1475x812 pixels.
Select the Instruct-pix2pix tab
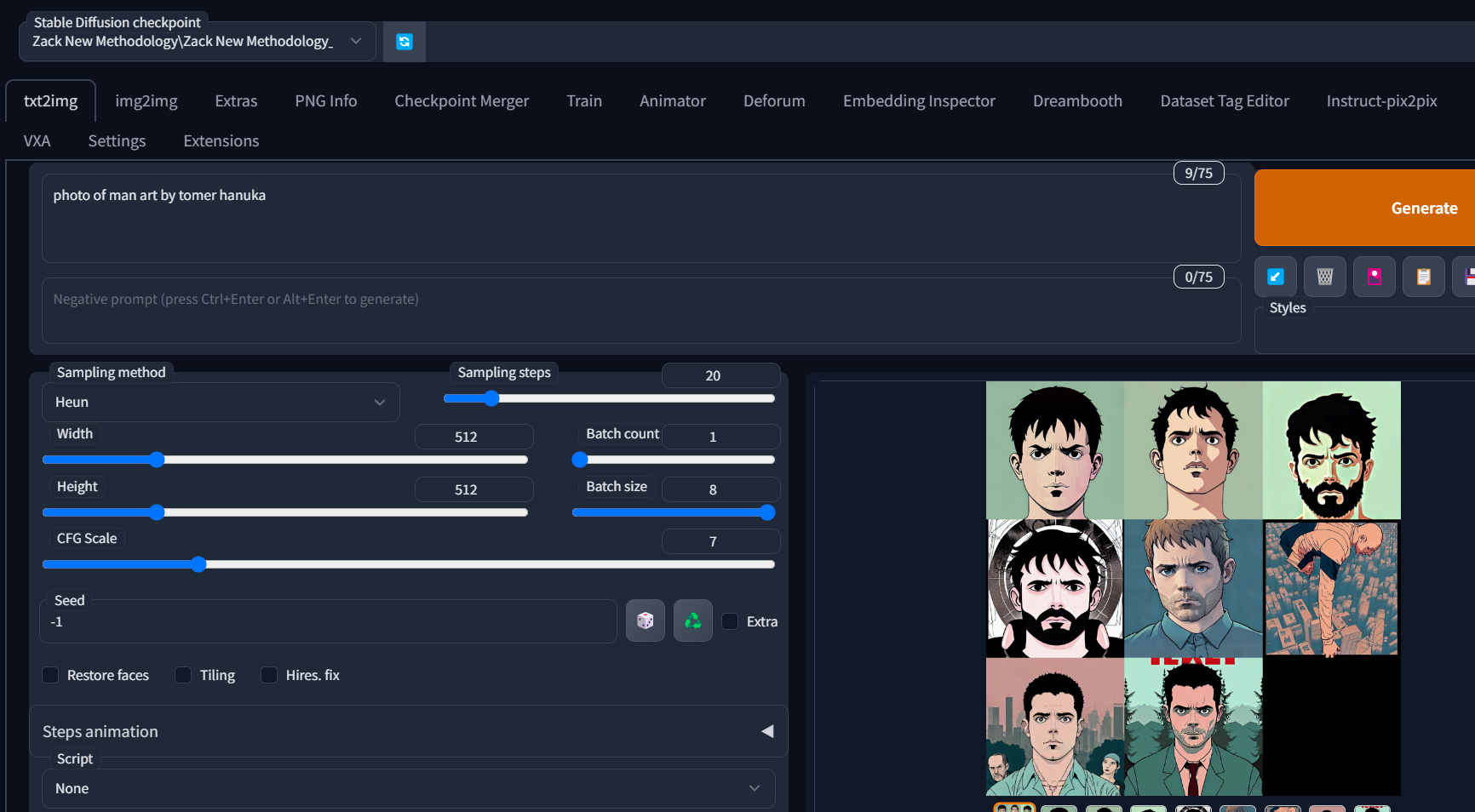[1381, 101]
